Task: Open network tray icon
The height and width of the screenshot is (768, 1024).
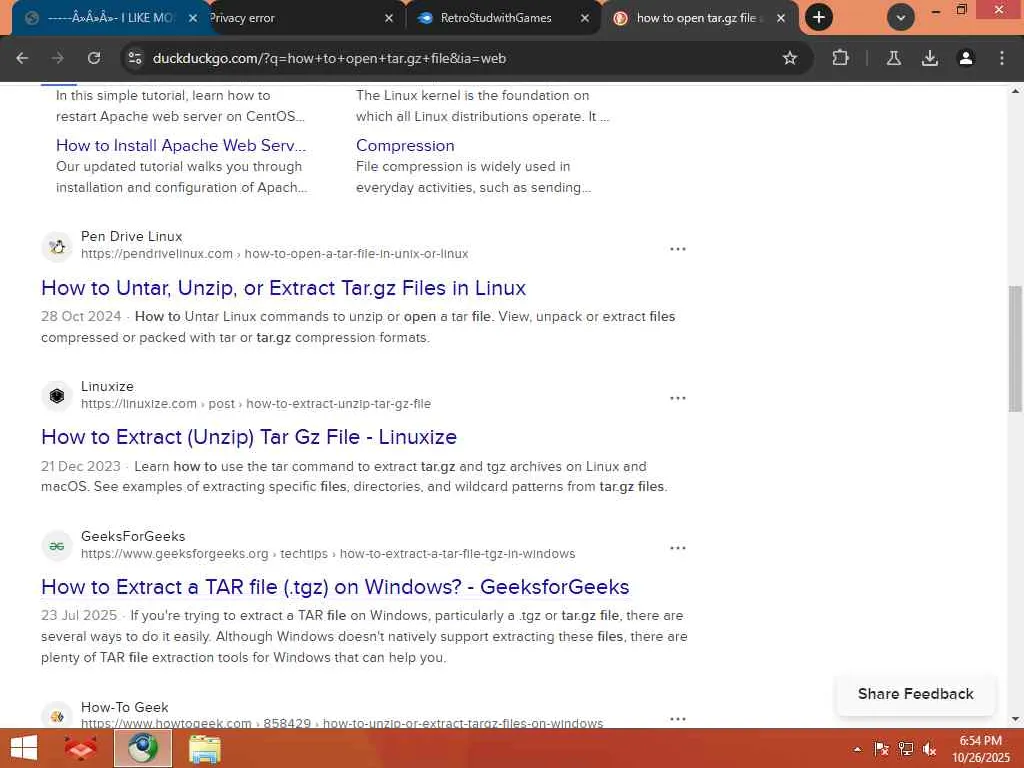Action: pos(905,749)
